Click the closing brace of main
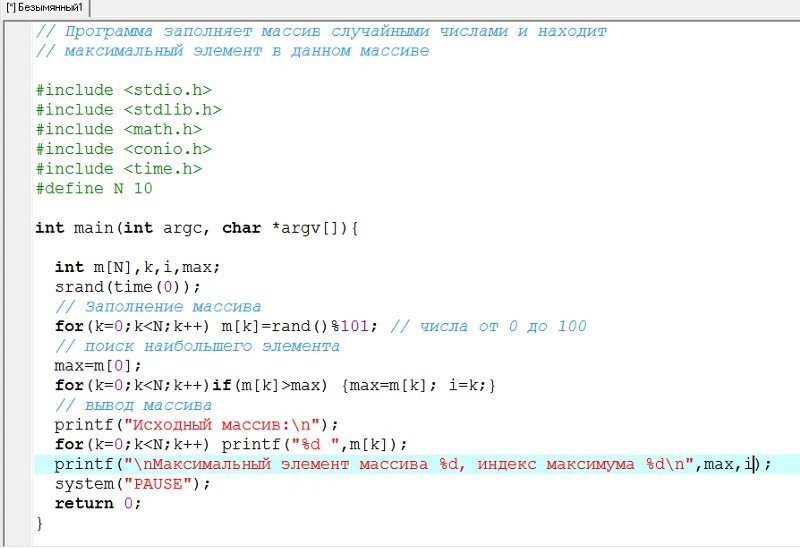 [x=40, y=524]
